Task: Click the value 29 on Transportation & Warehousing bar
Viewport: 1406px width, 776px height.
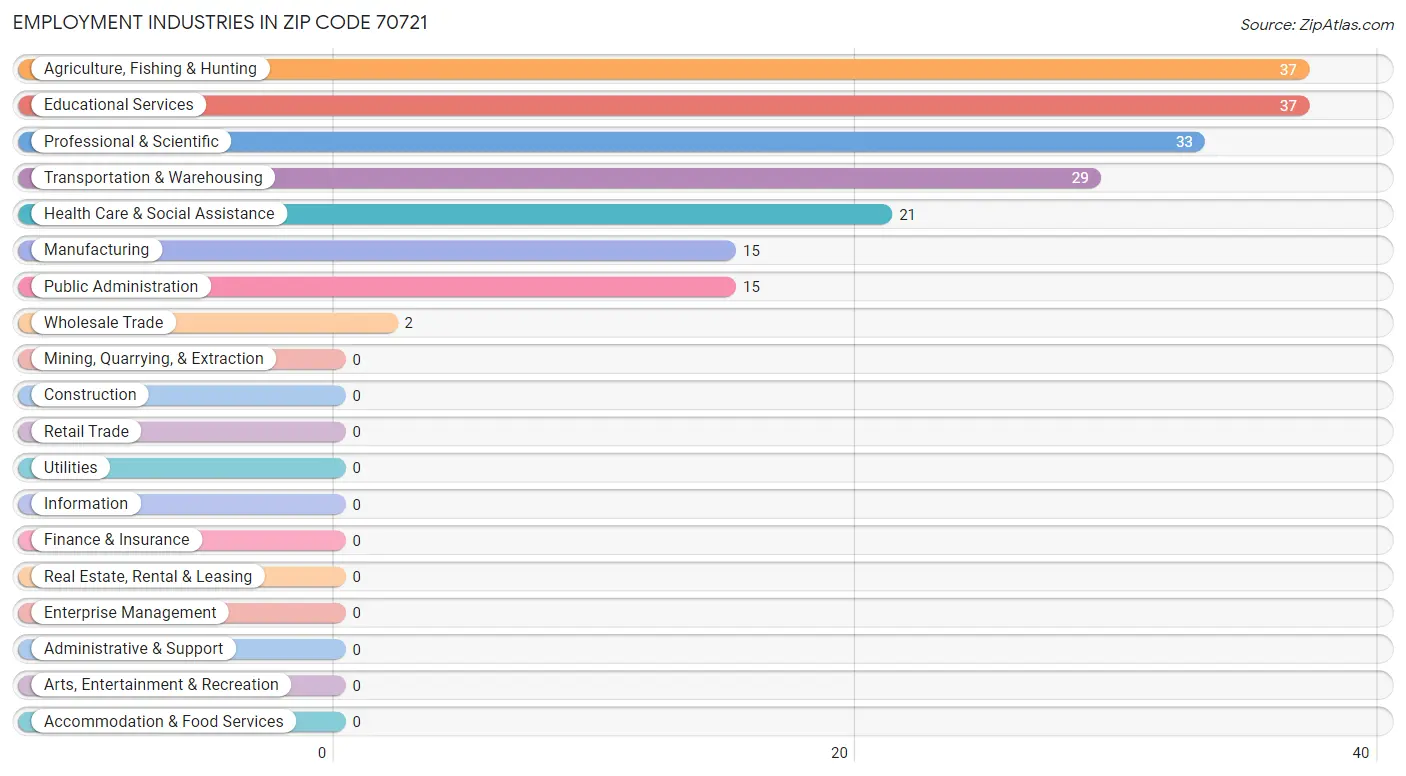Action: pyautogui.click(x=1080, y=178)
